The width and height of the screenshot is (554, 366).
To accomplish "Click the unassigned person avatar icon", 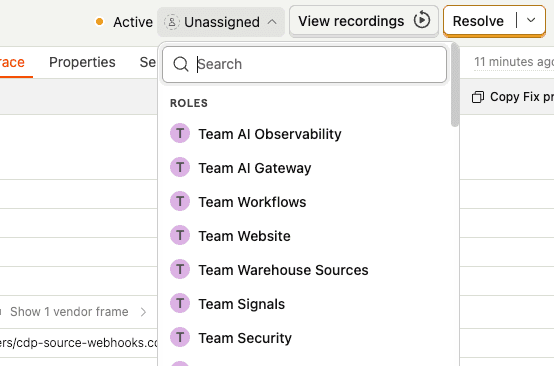I will point(172,22).
